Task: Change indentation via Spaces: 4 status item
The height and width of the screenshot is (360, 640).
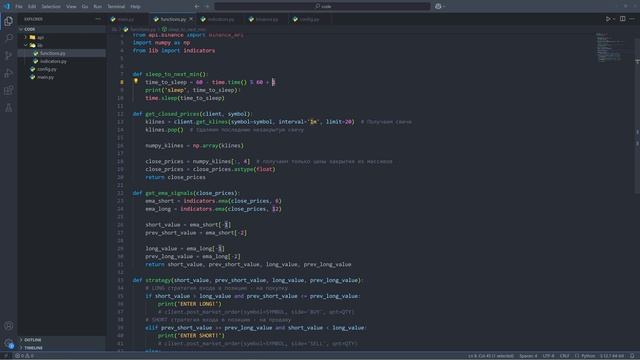Action: [x=528, y=356]
